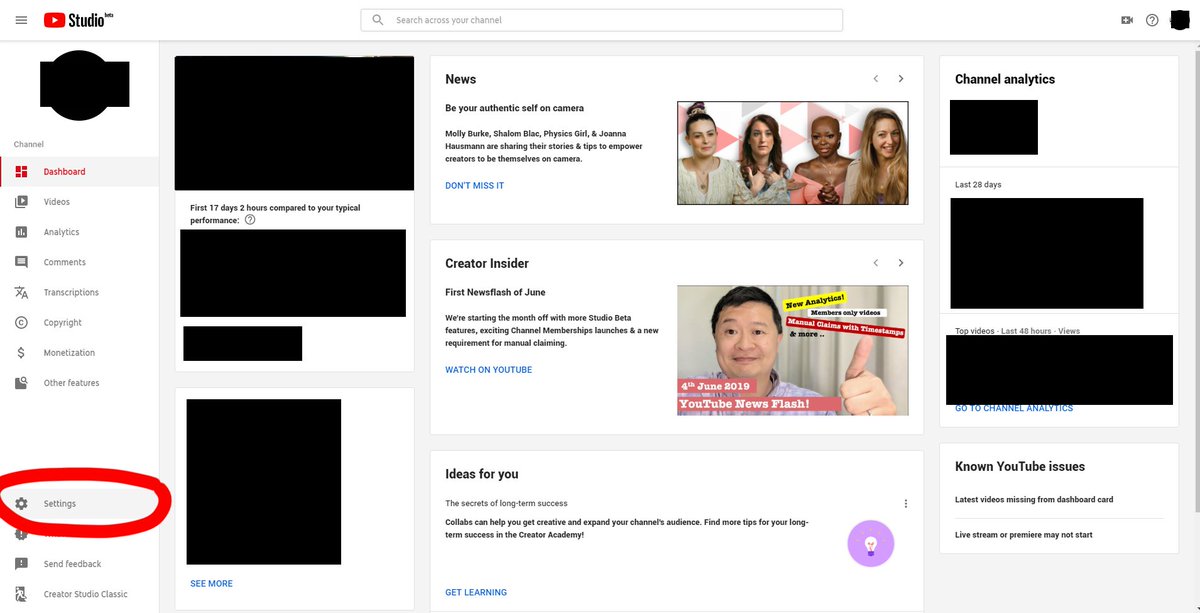The height and width of the screenshot is (613, 1200).
Task: Click WATCH ON YOUTUBE link
Action: pyautogui.click(x=489, y=370)
